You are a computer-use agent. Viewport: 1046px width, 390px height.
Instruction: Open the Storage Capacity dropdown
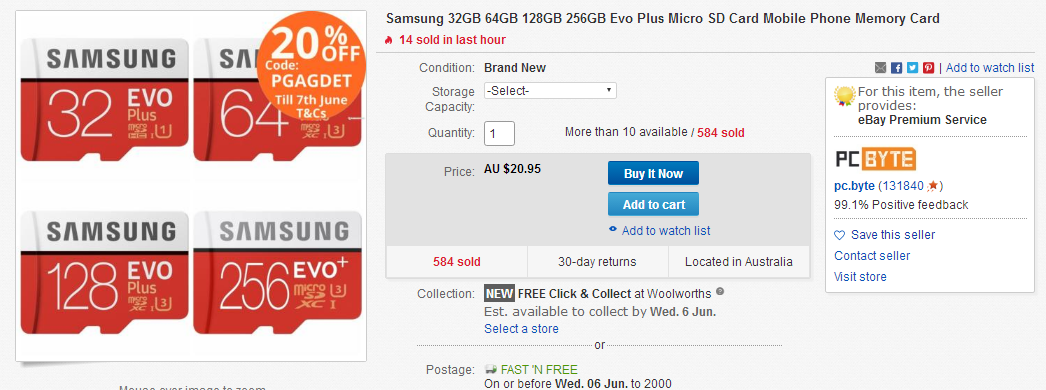point(550,91)
